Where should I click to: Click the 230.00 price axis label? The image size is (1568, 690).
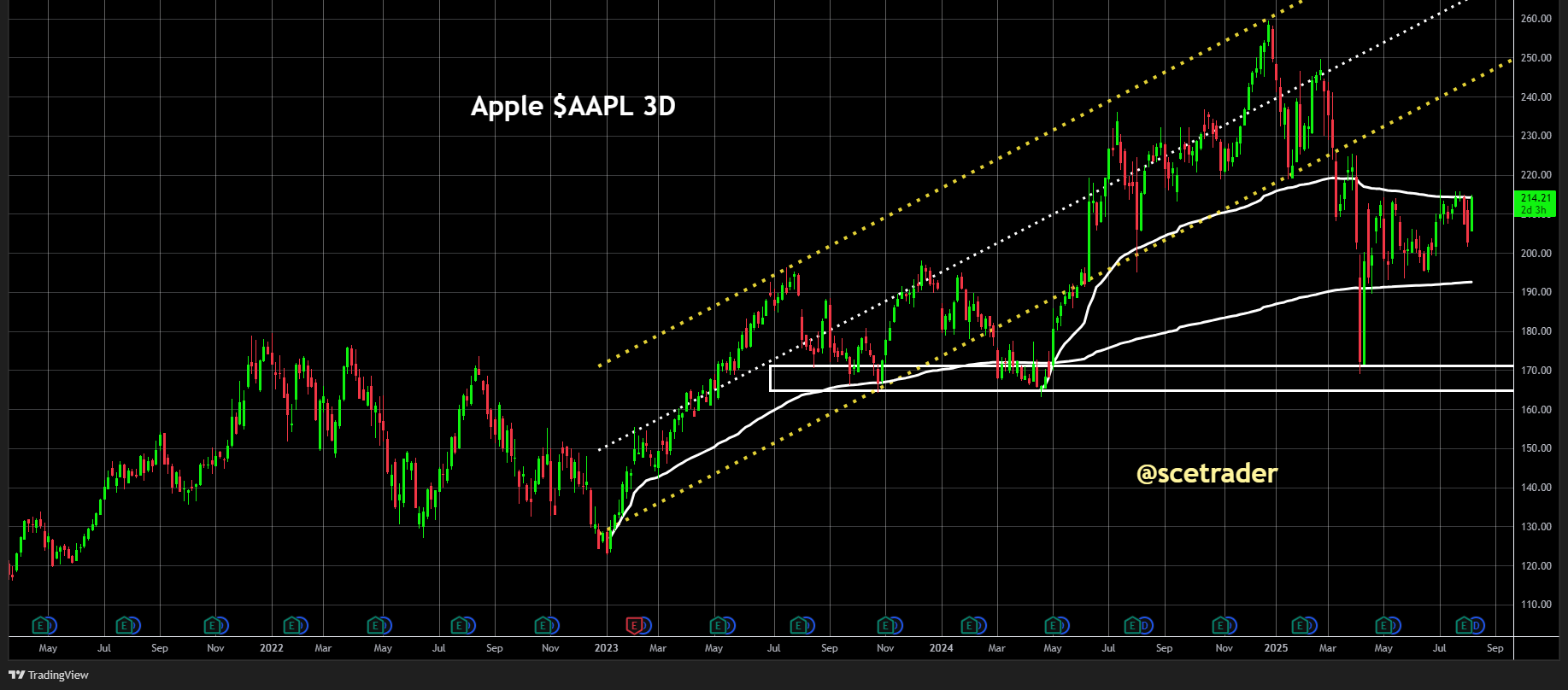point(1536,136)
